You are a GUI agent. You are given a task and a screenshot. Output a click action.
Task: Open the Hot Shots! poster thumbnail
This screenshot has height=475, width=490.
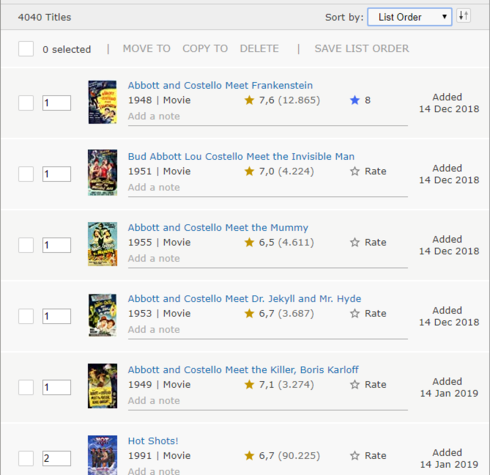click(x=102, y=455)
